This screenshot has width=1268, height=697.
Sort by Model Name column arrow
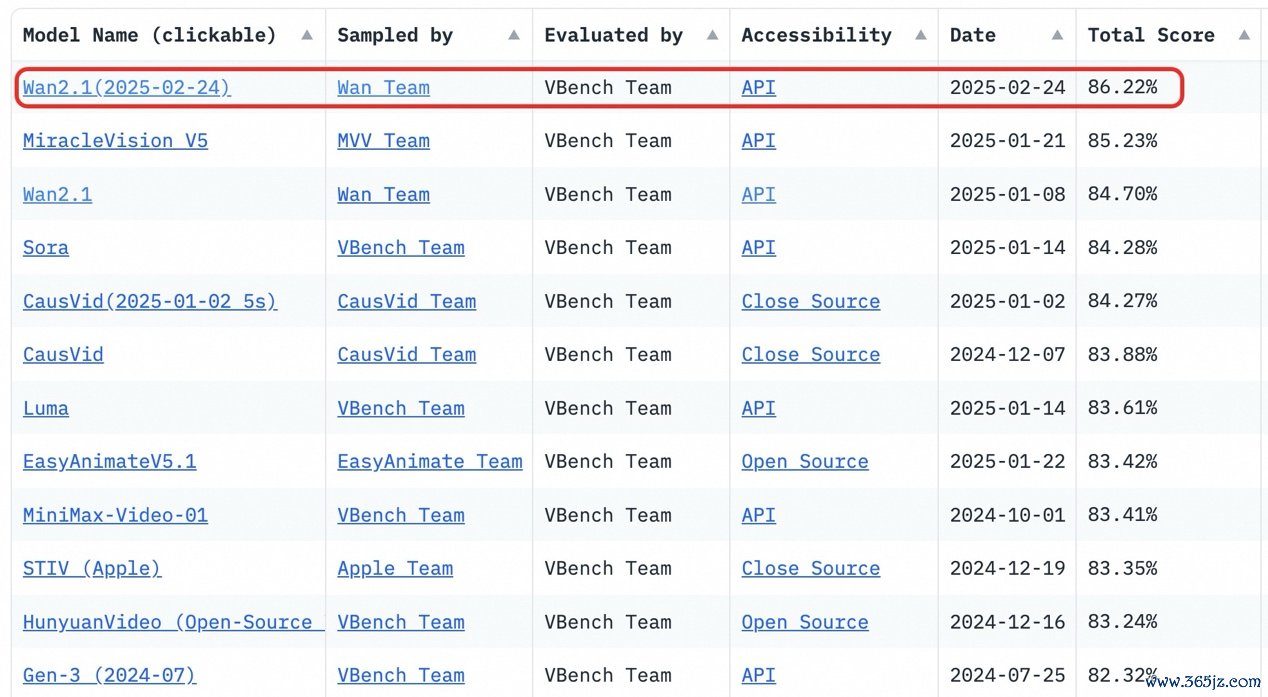pyautogui.click(x=307, y=35)
